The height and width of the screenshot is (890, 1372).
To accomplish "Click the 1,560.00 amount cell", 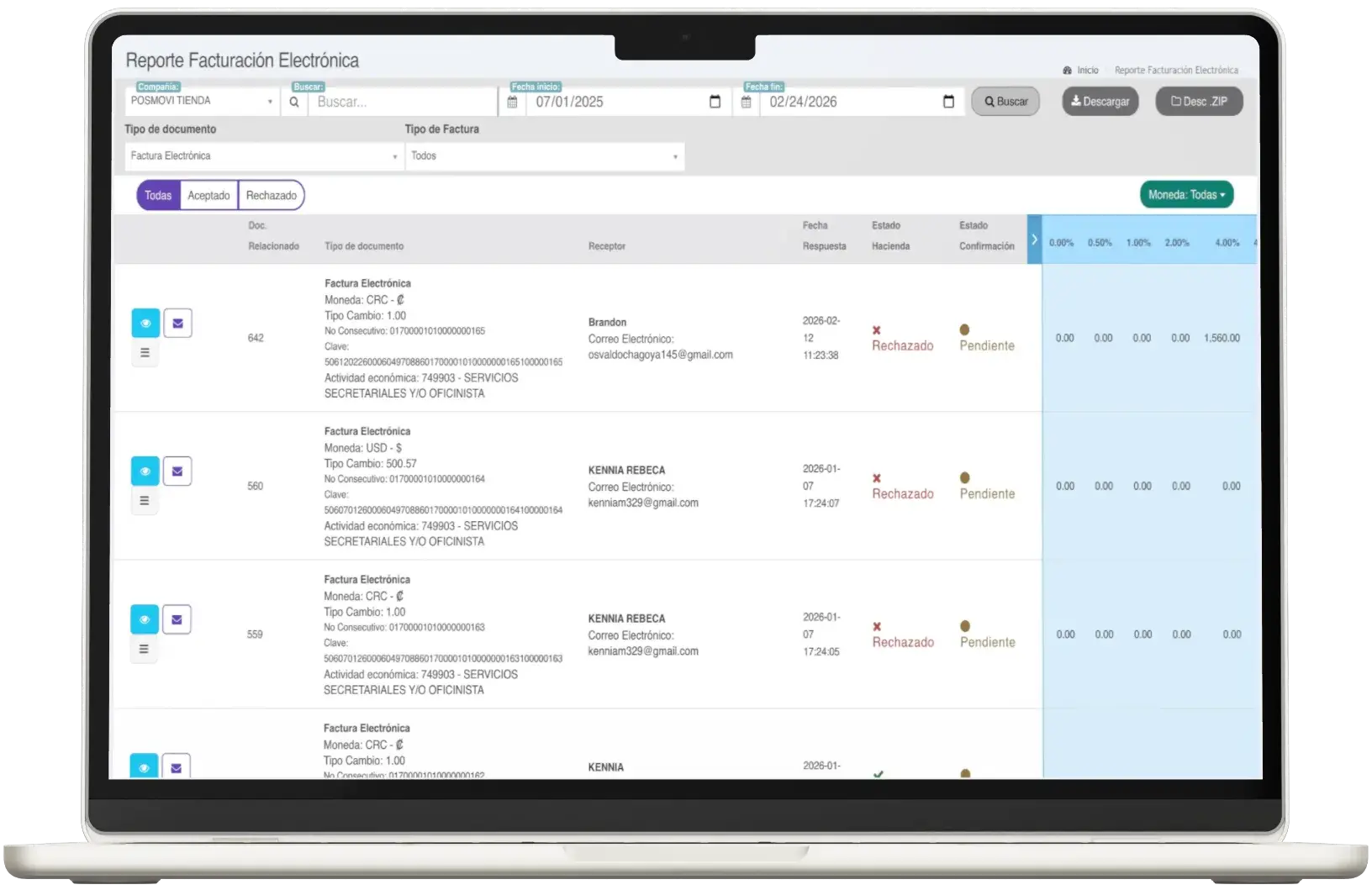I will tap(1222, 339).
